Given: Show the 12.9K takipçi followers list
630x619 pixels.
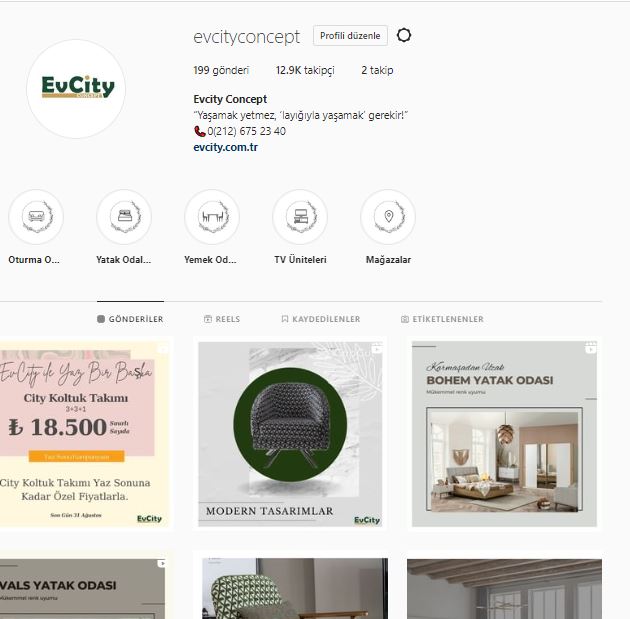Looking at the screenshot, I should click(x=305, y=70).
